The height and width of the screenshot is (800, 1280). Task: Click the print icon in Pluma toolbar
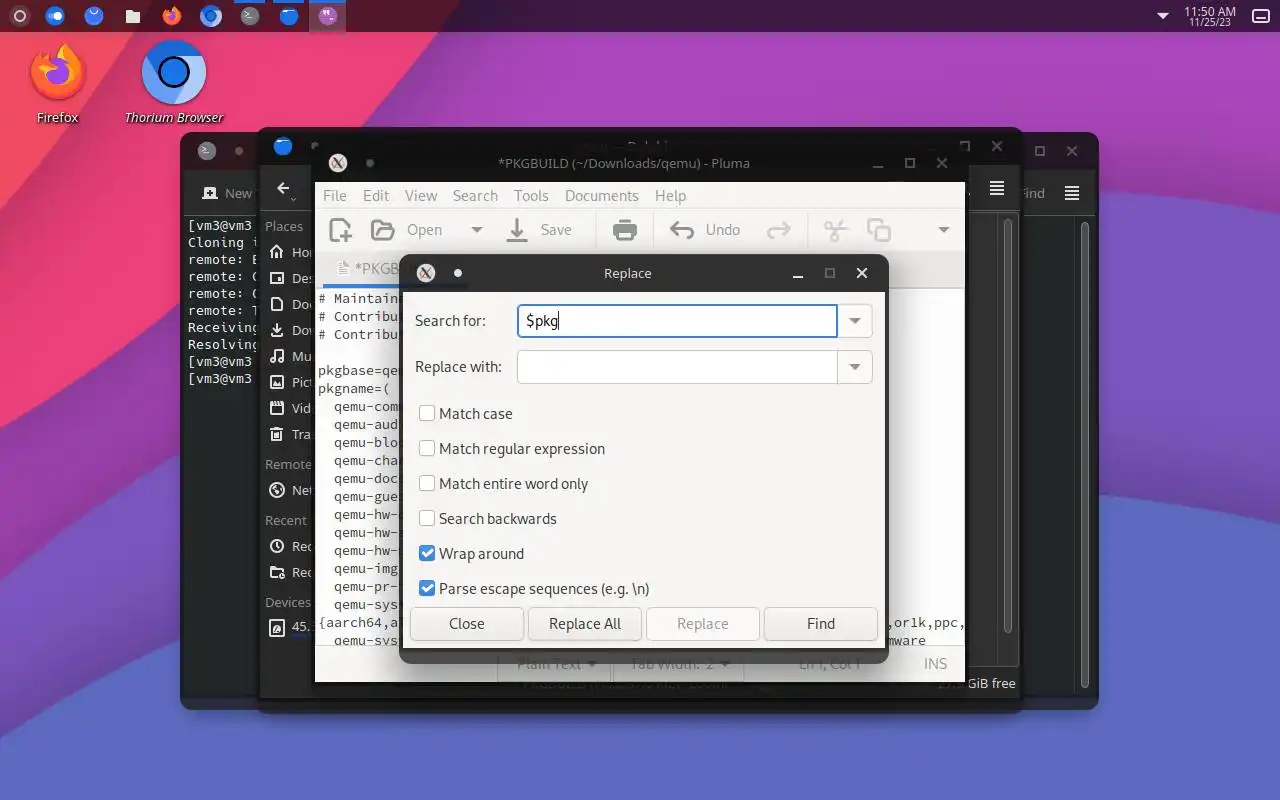point(625,230)
